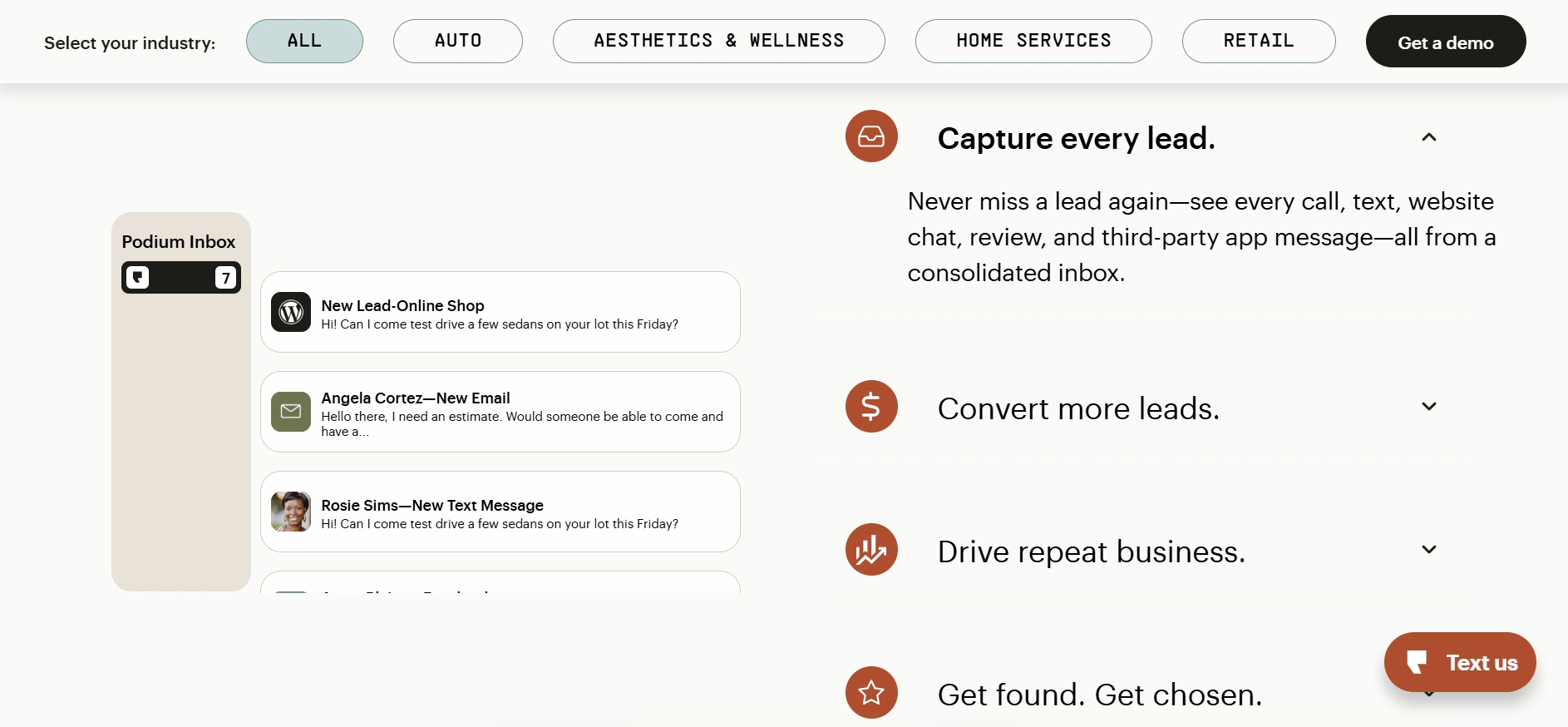
Task: Open the New Lead-Online Shop message card
Action: [x=500, y=312]
